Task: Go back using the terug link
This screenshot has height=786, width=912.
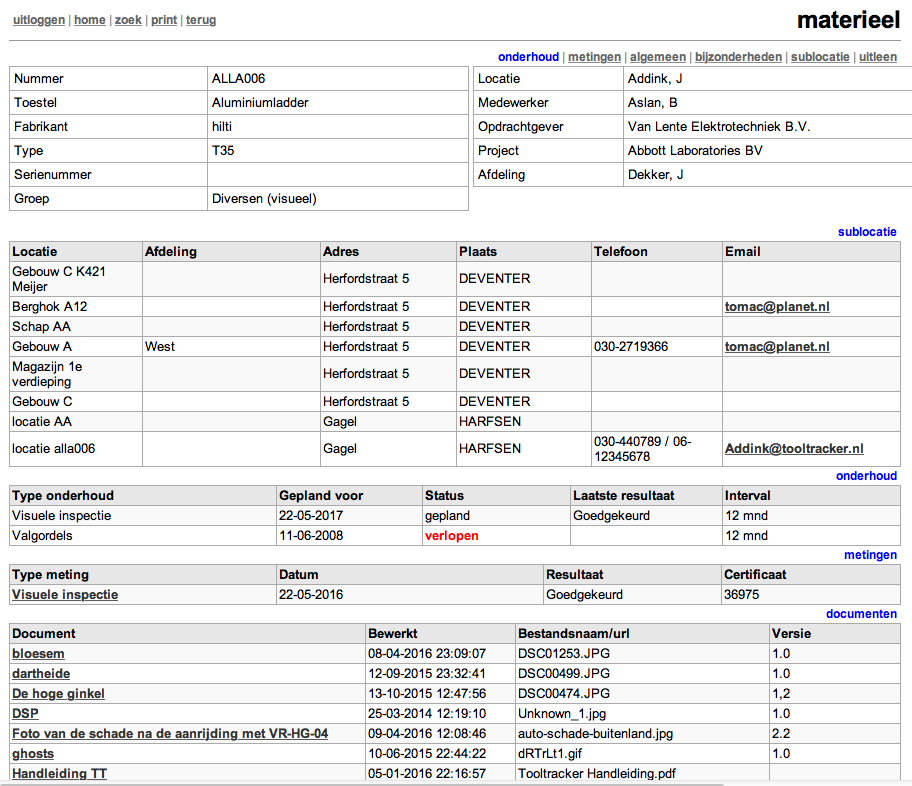Action: [201, 20]
